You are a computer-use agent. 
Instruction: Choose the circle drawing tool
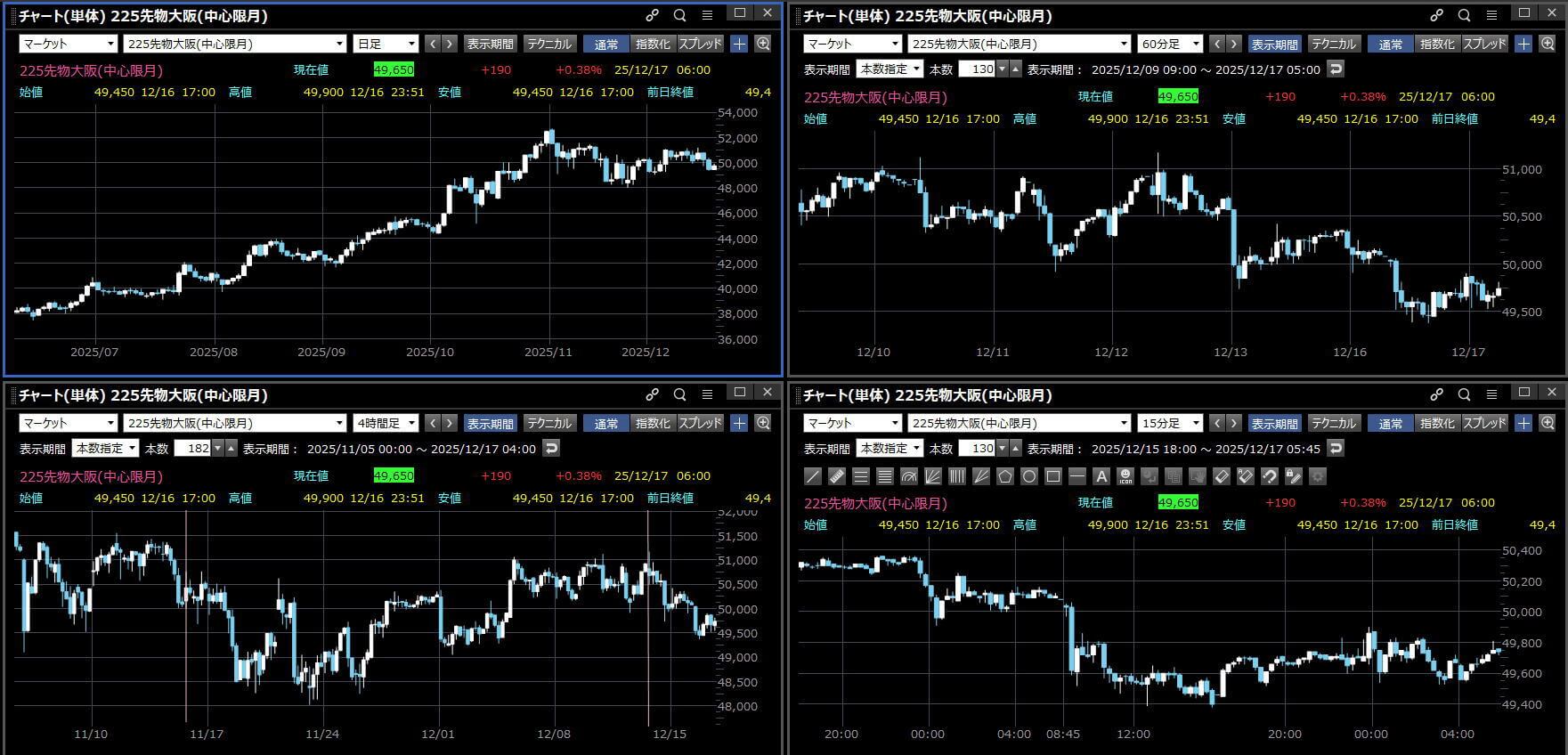point(1029,476)
